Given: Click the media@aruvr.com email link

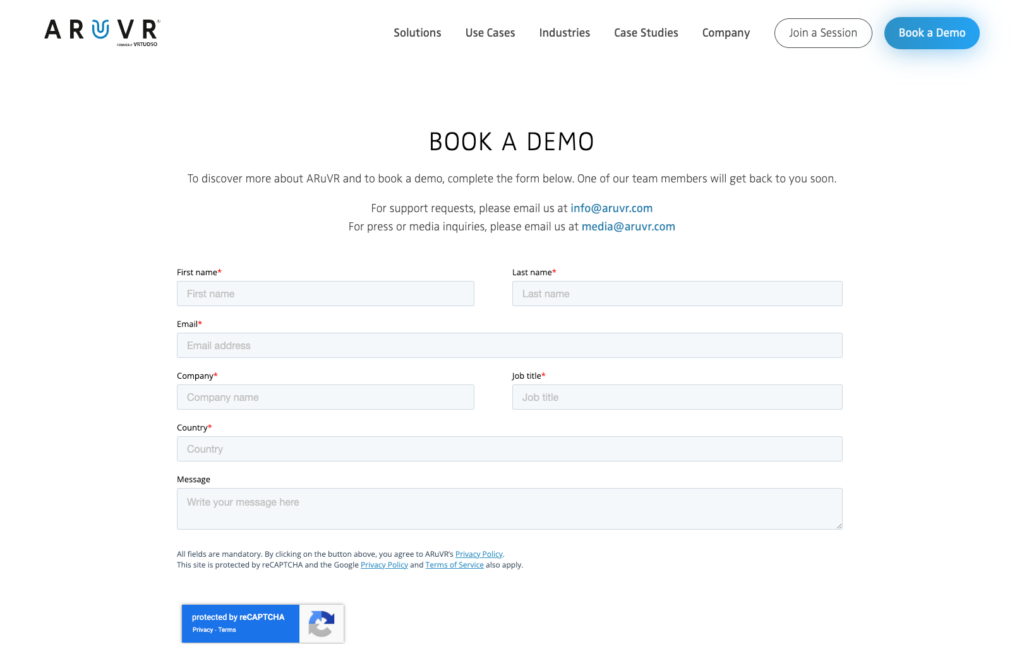Looking at the screenshot, I should (628, 226).
